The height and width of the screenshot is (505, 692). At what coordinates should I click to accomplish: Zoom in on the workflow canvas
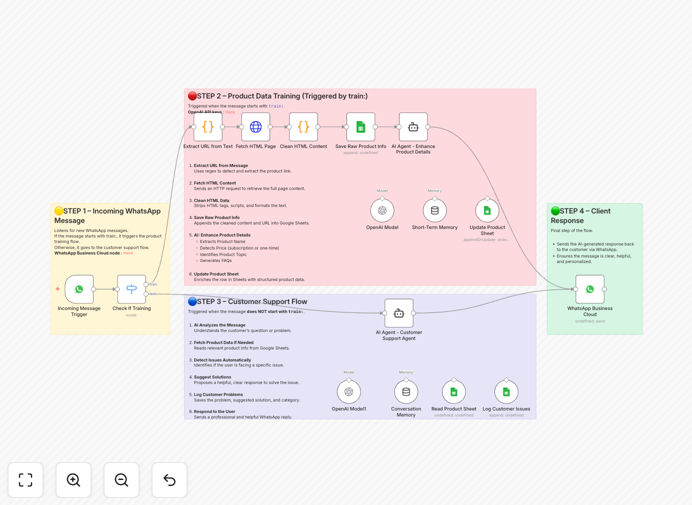click(73, 480)
